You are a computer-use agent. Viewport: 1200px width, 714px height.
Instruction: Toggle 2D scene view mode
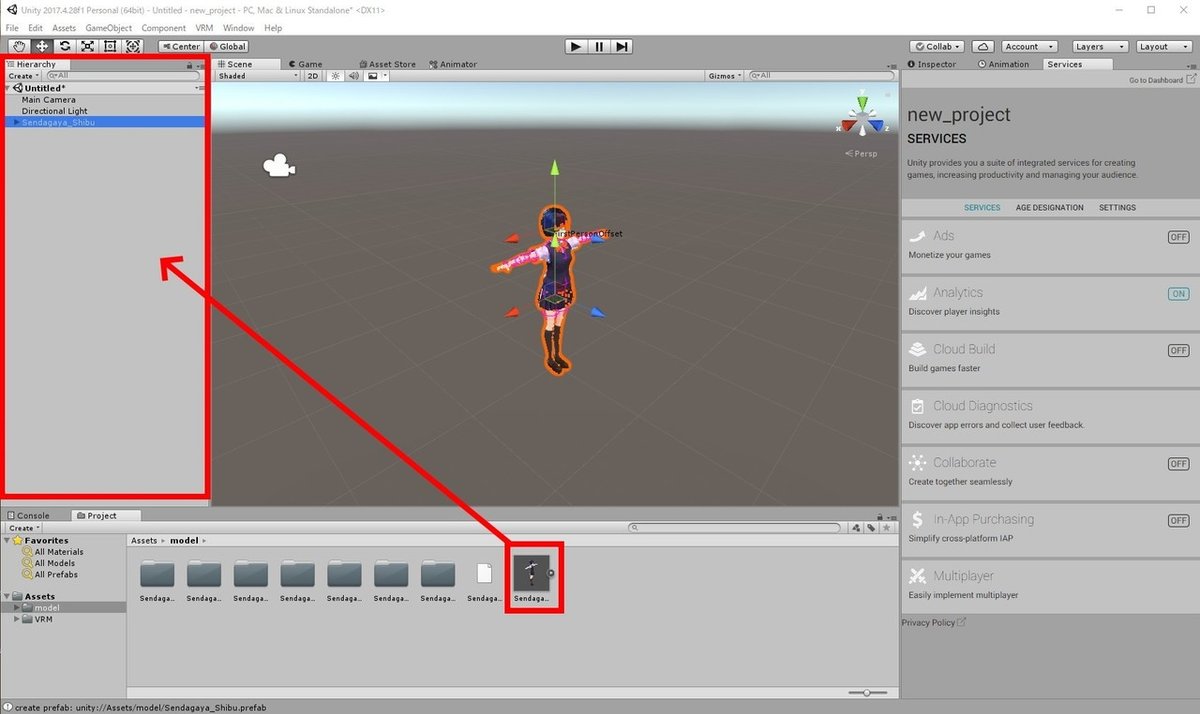(x=313, y=76)
